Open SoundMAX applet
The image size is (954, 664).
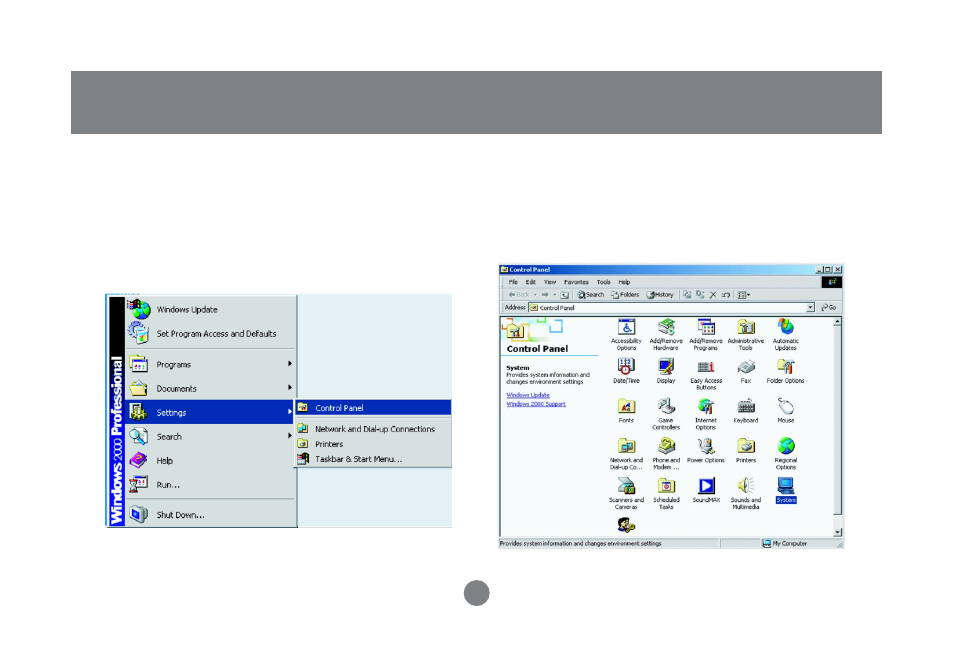(x=706, y=491)
